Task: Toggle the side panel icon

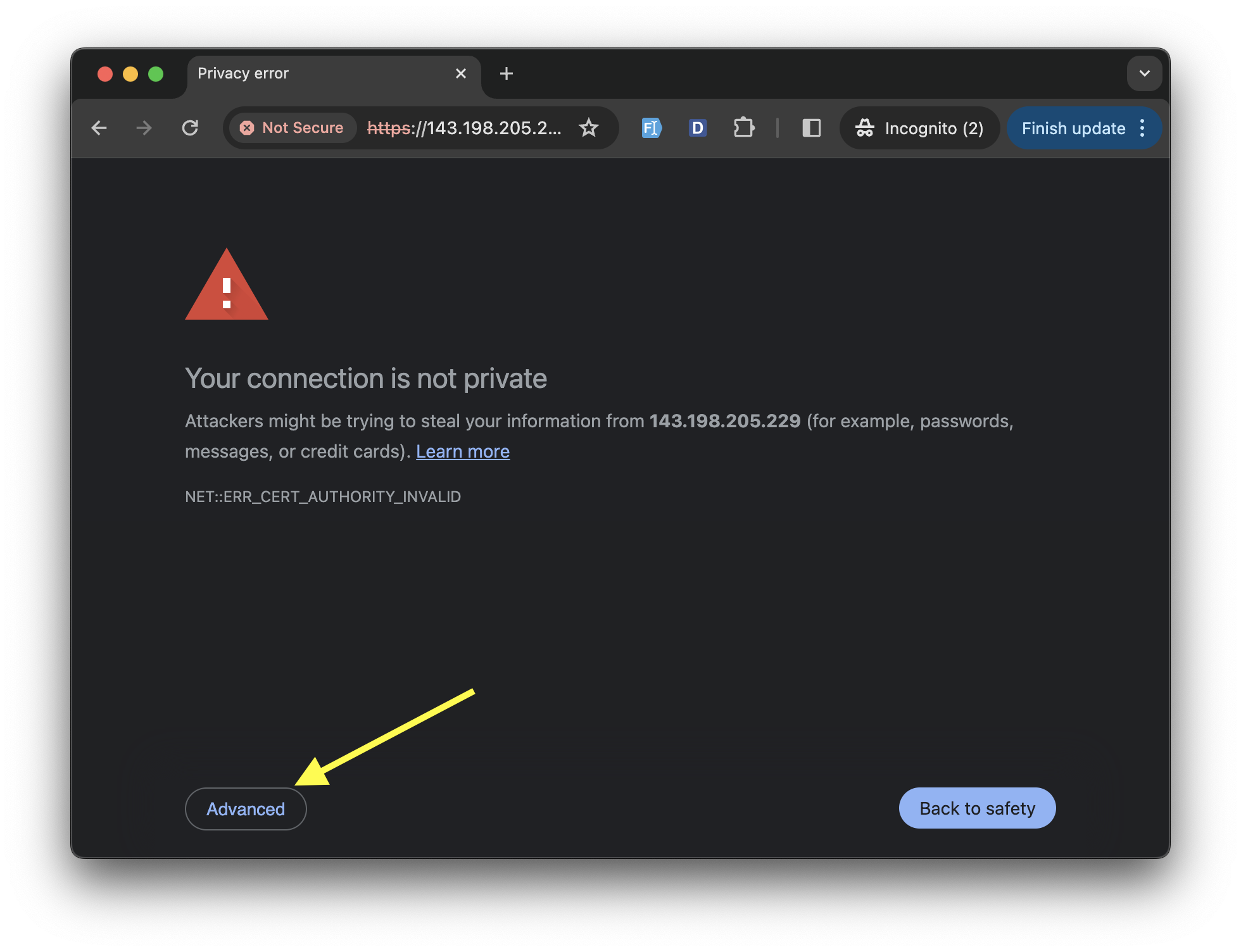Action: click(x=811, y=128)
